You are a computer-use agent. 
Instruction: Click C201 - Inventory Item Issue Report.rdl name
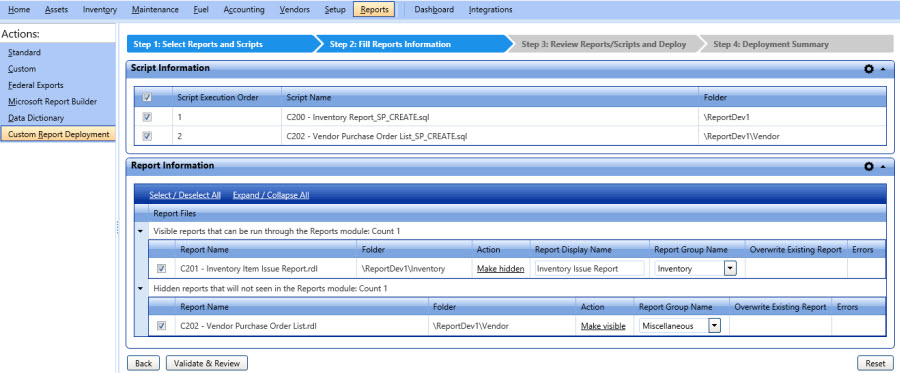coord(250,269)
